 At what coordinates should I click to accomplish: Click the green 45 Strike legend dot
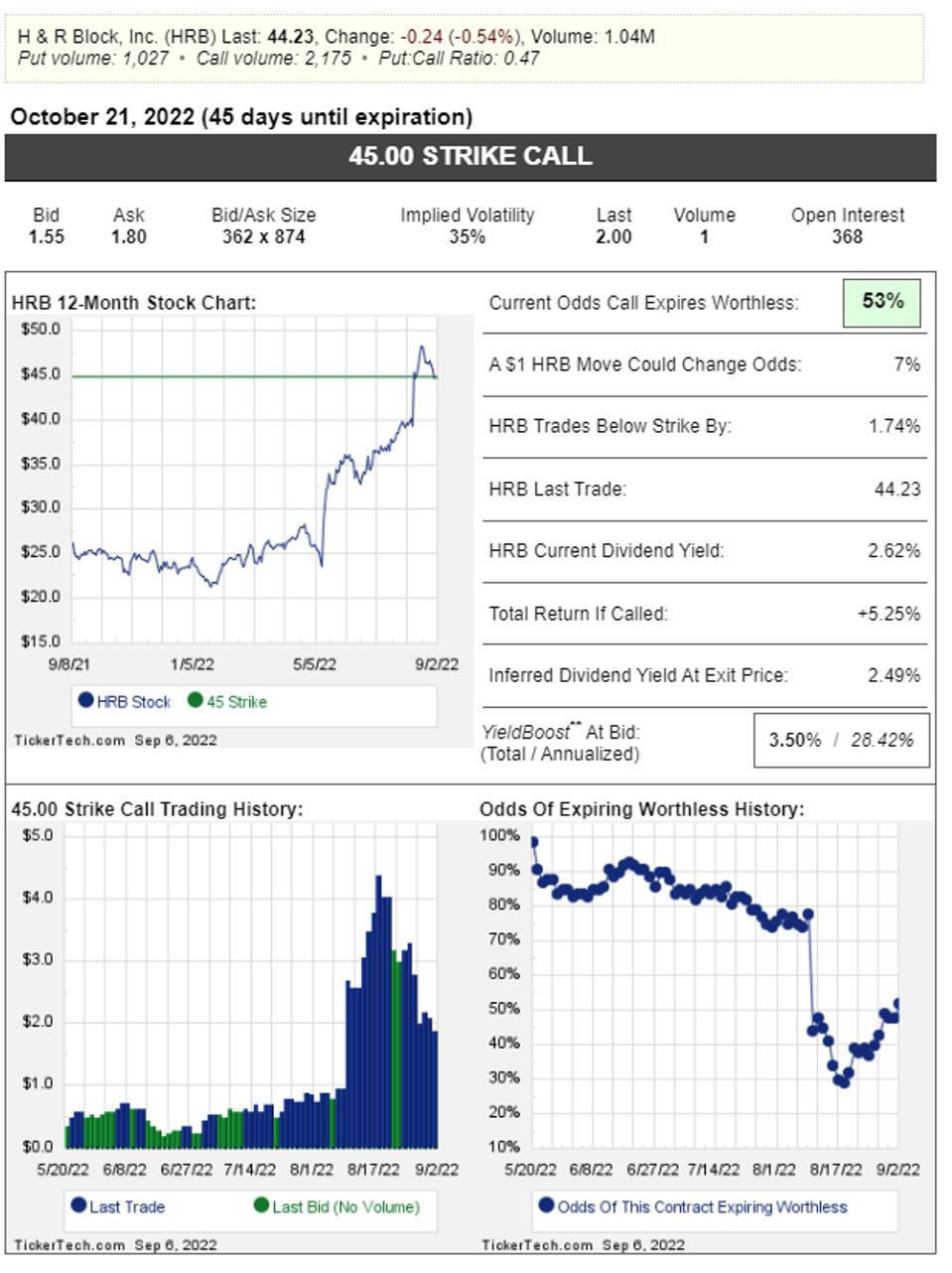[196, 700]
